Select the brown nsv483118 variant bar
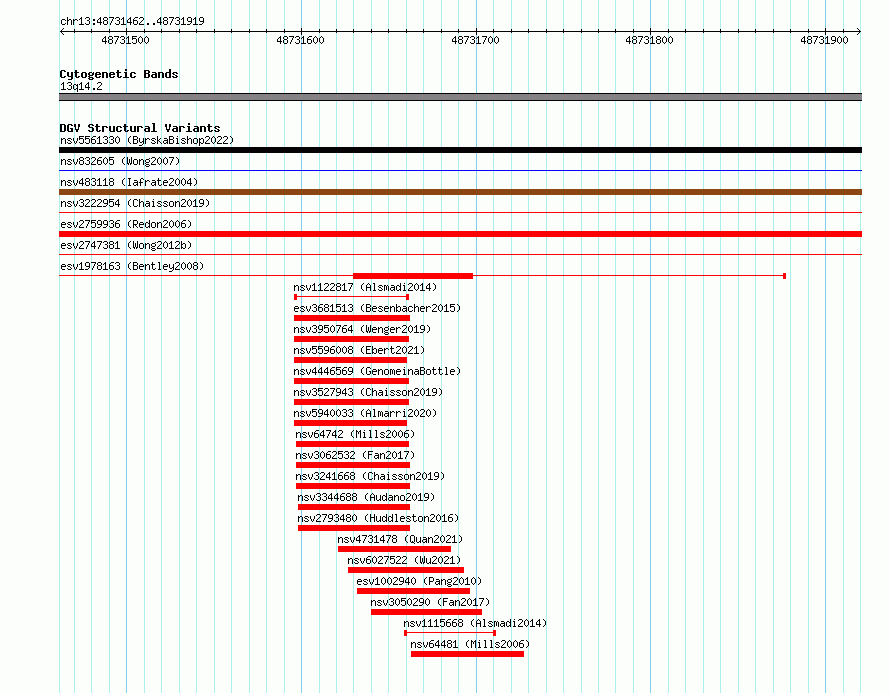 pos(460,192)
